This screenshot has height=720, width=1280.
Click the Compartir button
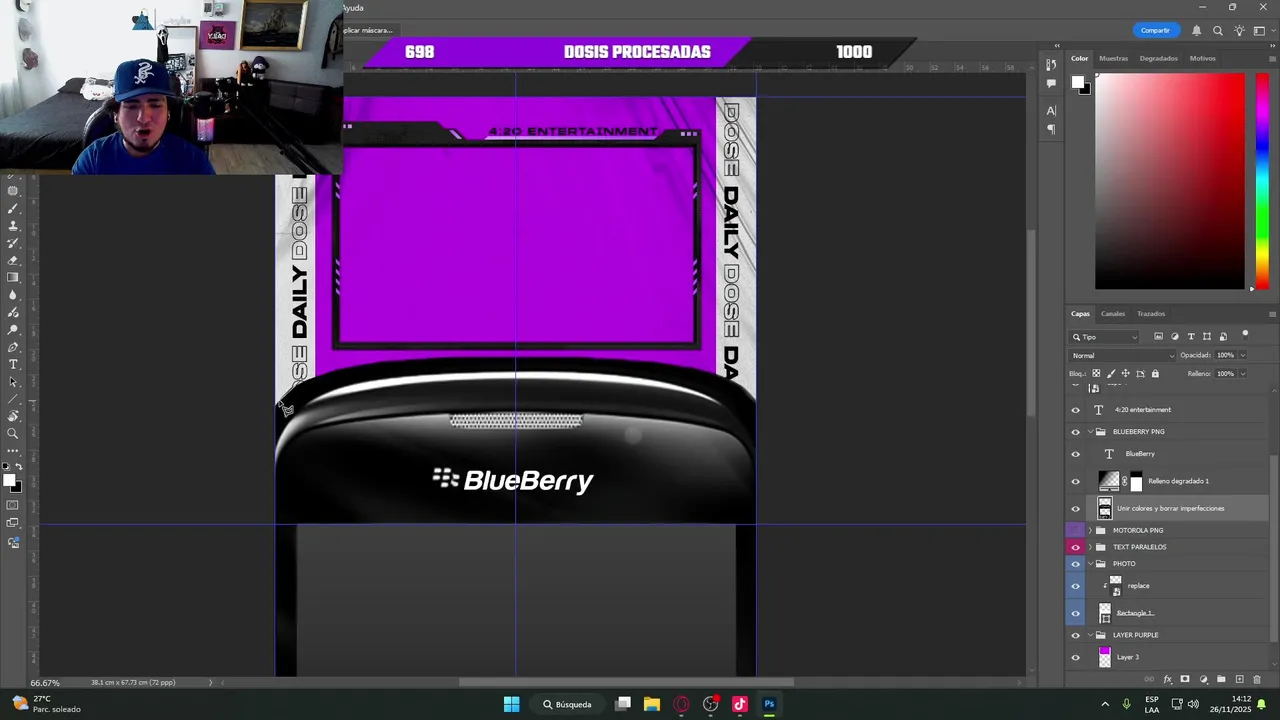(1155, 30)
